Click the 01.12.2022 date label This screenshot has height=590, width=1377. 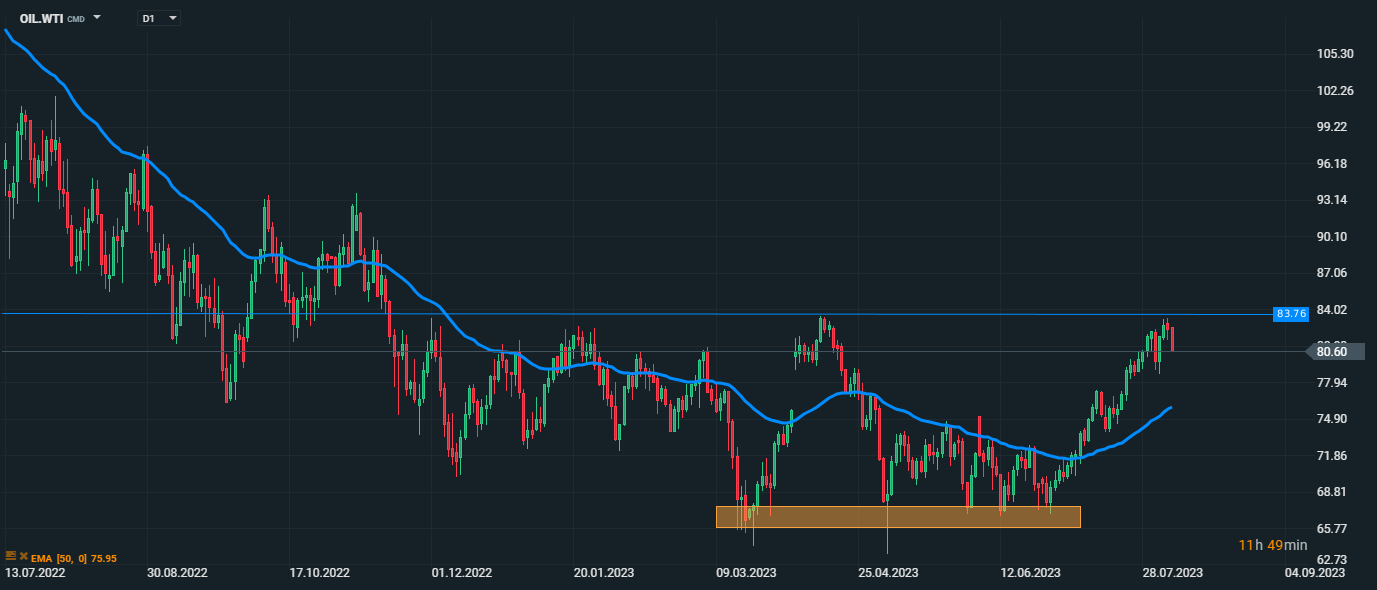pyautogui.click(x=462, y=573)
